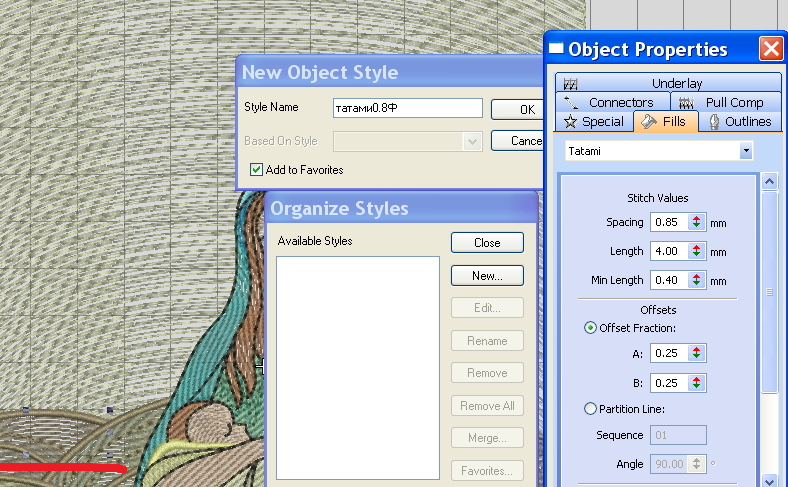
Task: Open the Connectors tab
Action: pos(610,103)
